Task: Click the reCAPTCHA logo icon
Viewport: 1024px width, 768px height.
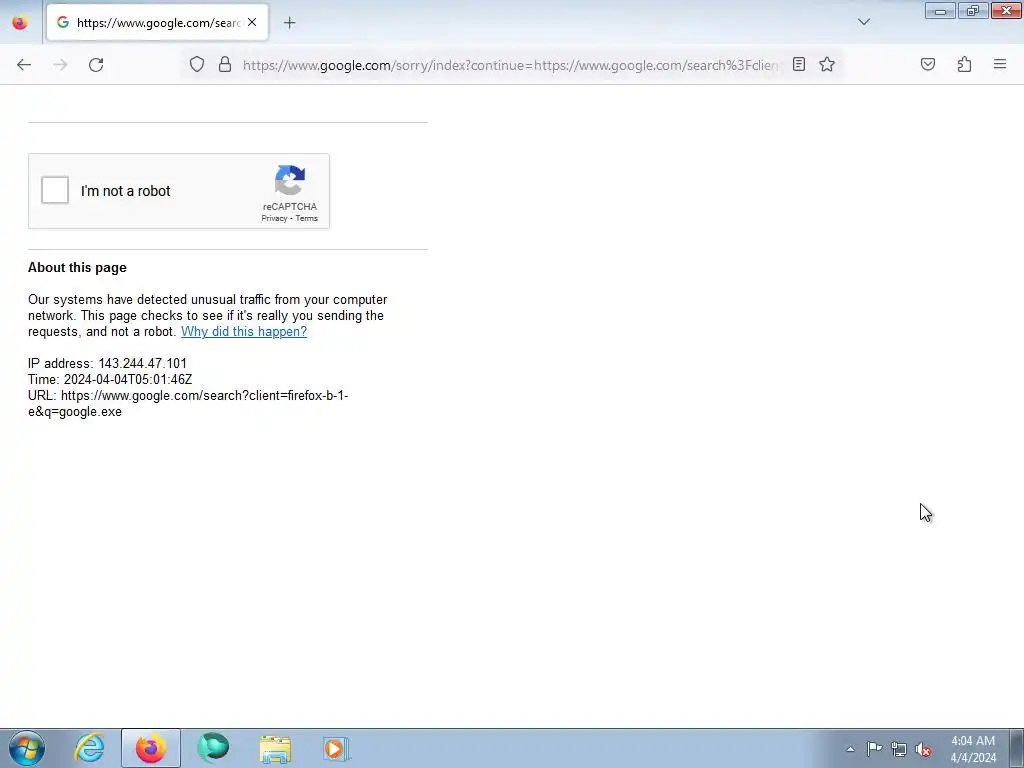Action: click(x=290, y=180)
